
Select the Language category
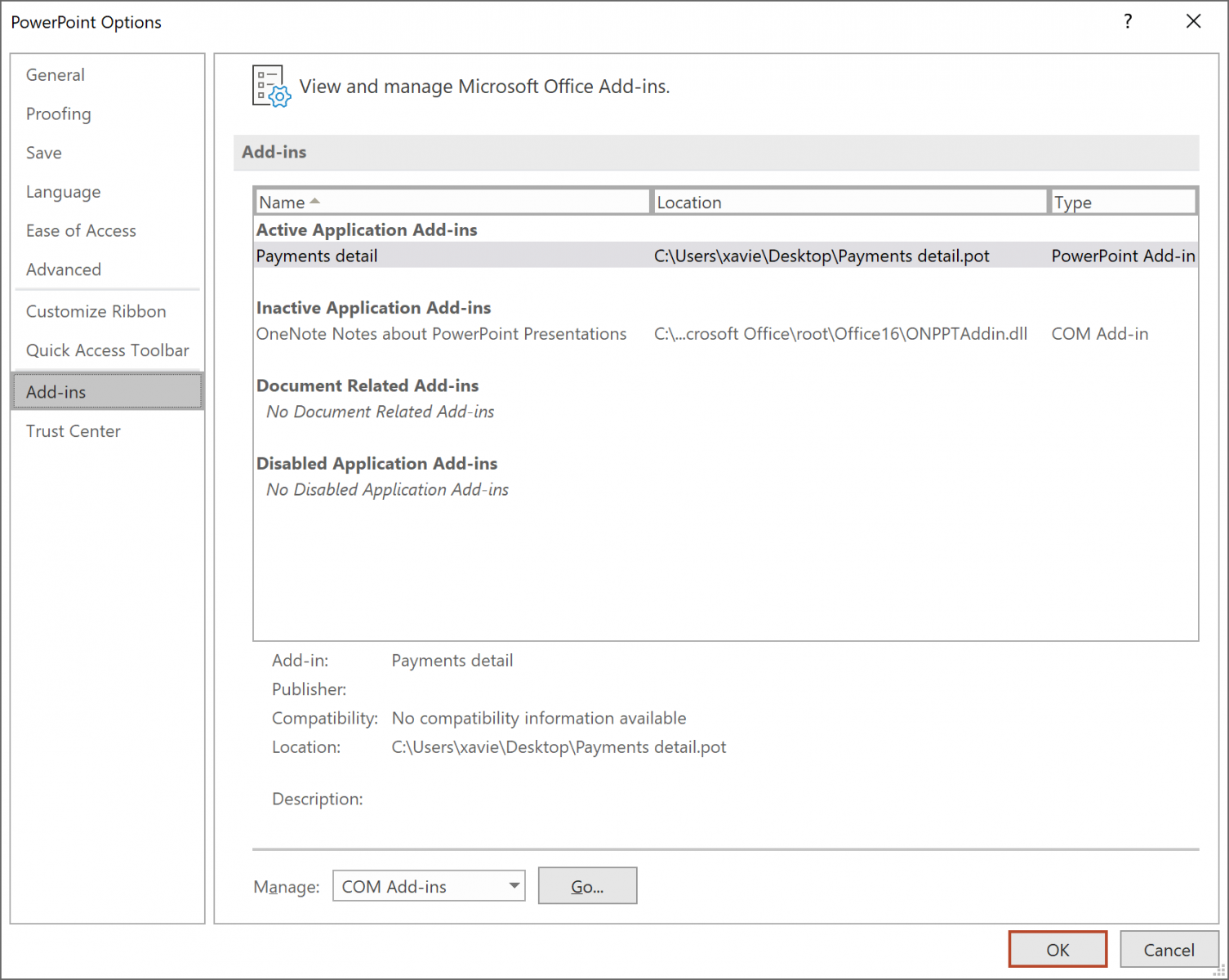coord(64,192)
